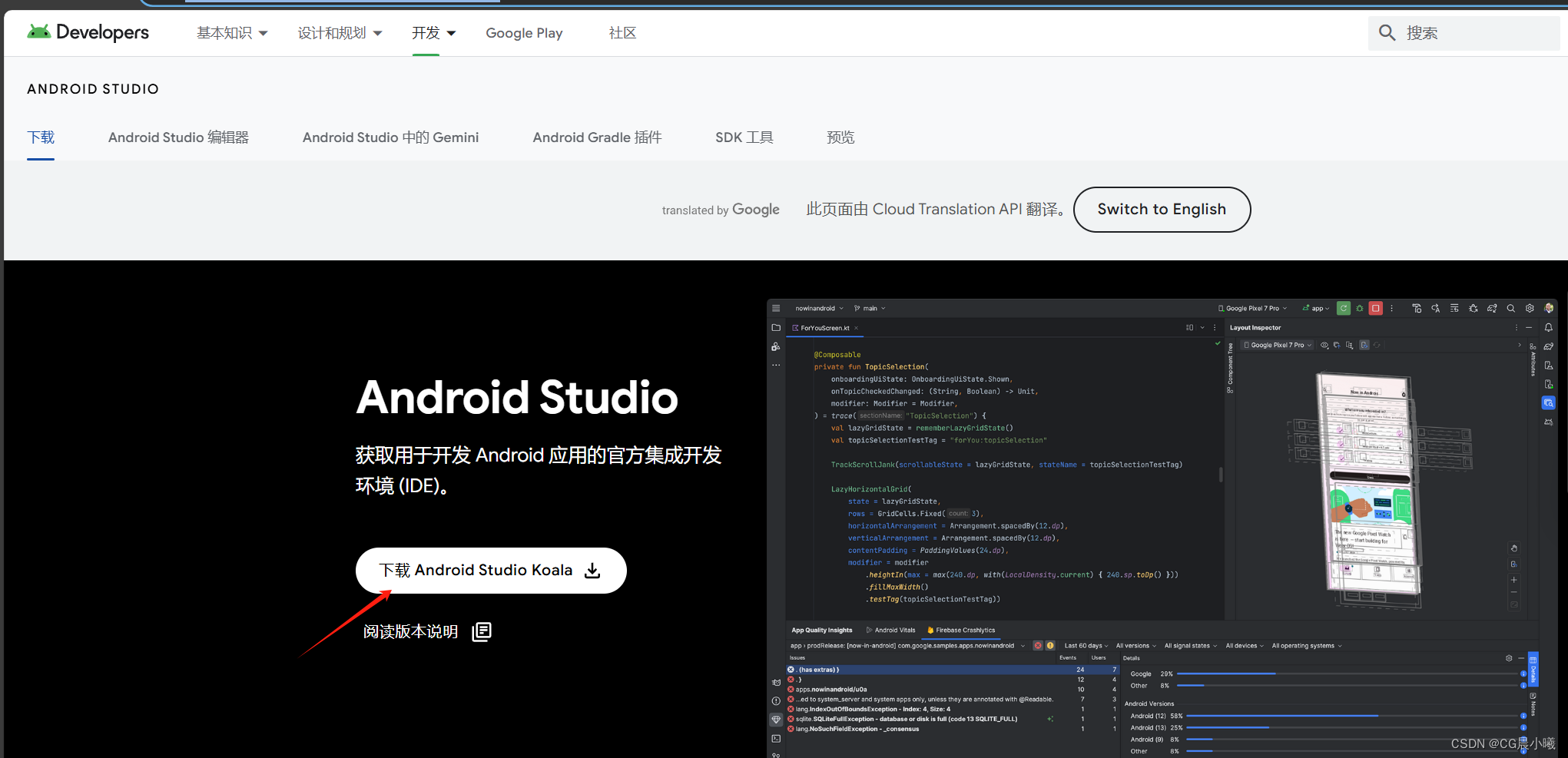1568x758 pixels.
Task: Select sqlite.SQLiteFullException issue row
Action: tap(953, 719)
